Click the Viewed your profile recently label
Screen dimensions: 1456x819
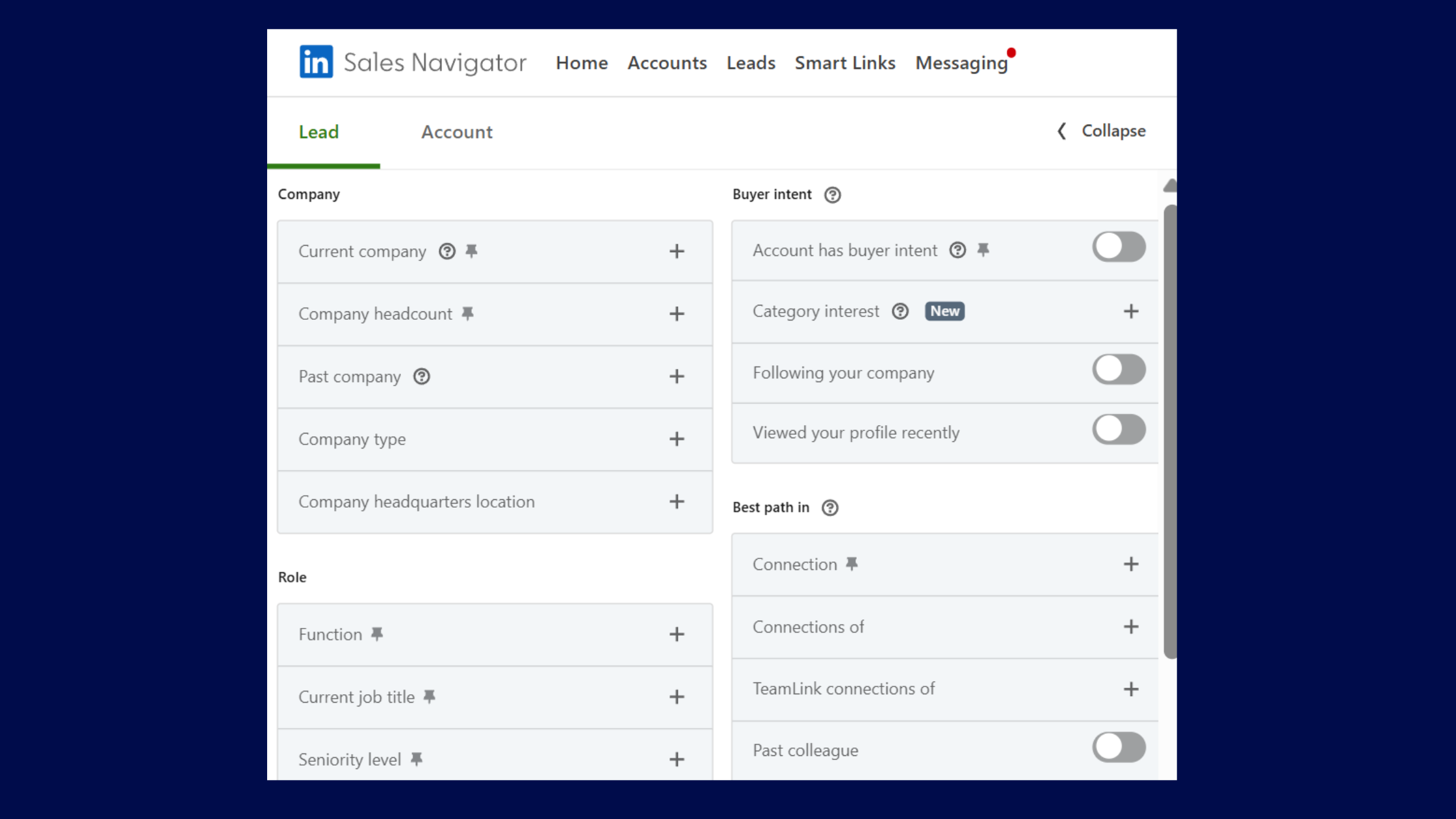point(855,433)
